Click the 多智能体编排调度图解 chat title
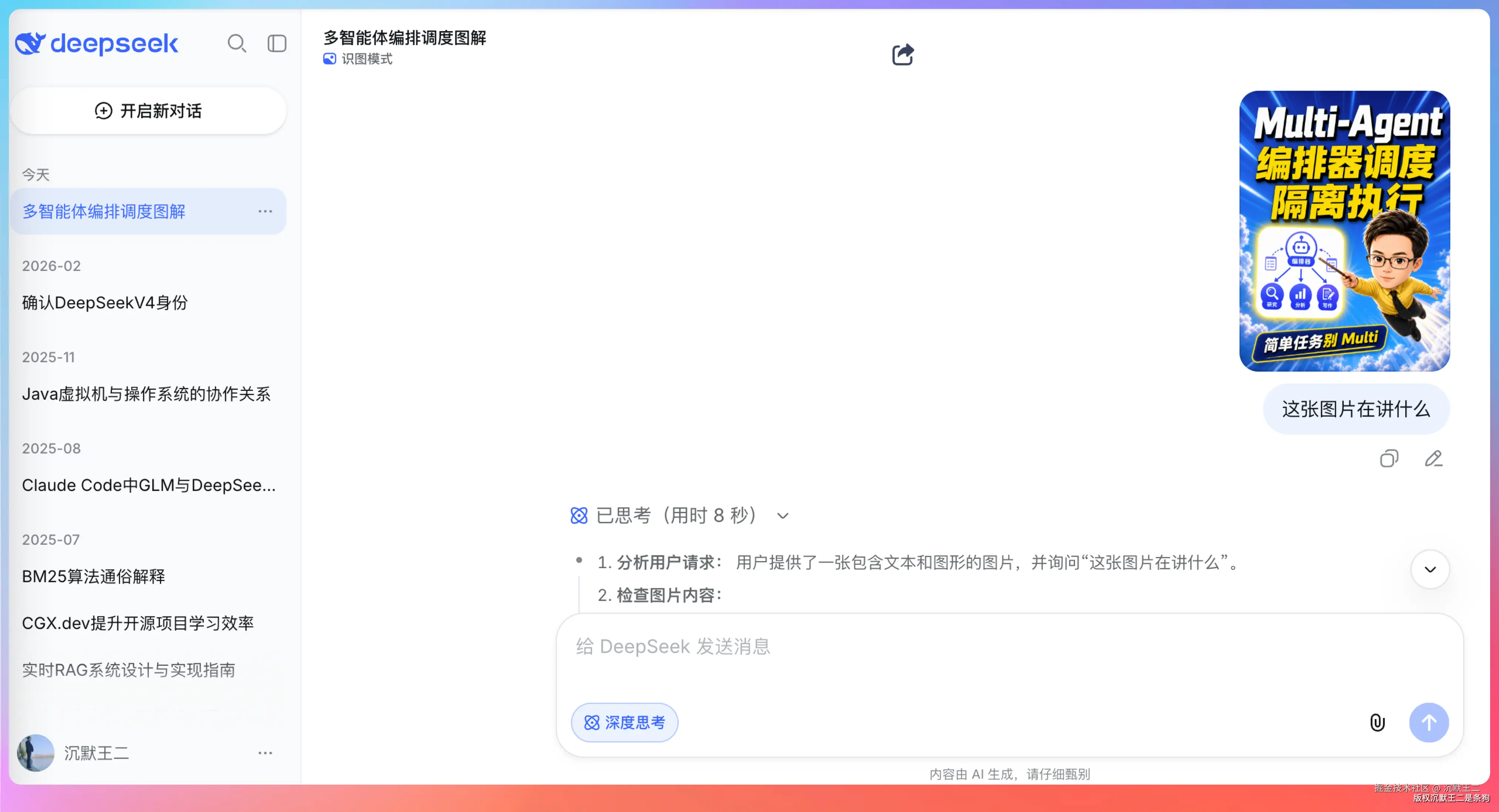The image size is (1499, 812). click(x=405, y=38)
